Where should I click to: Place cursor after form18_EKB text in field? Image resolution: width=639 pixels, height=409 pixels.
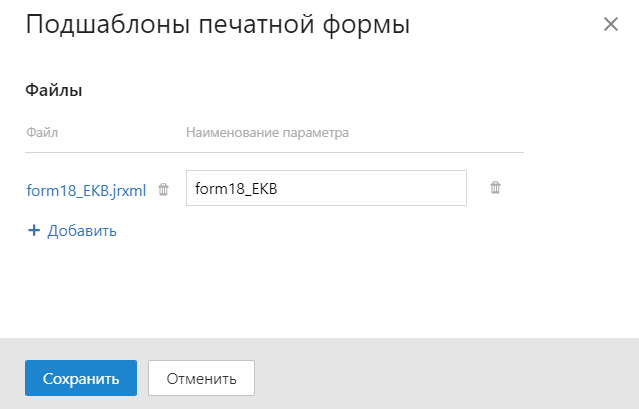coord(279,189)
